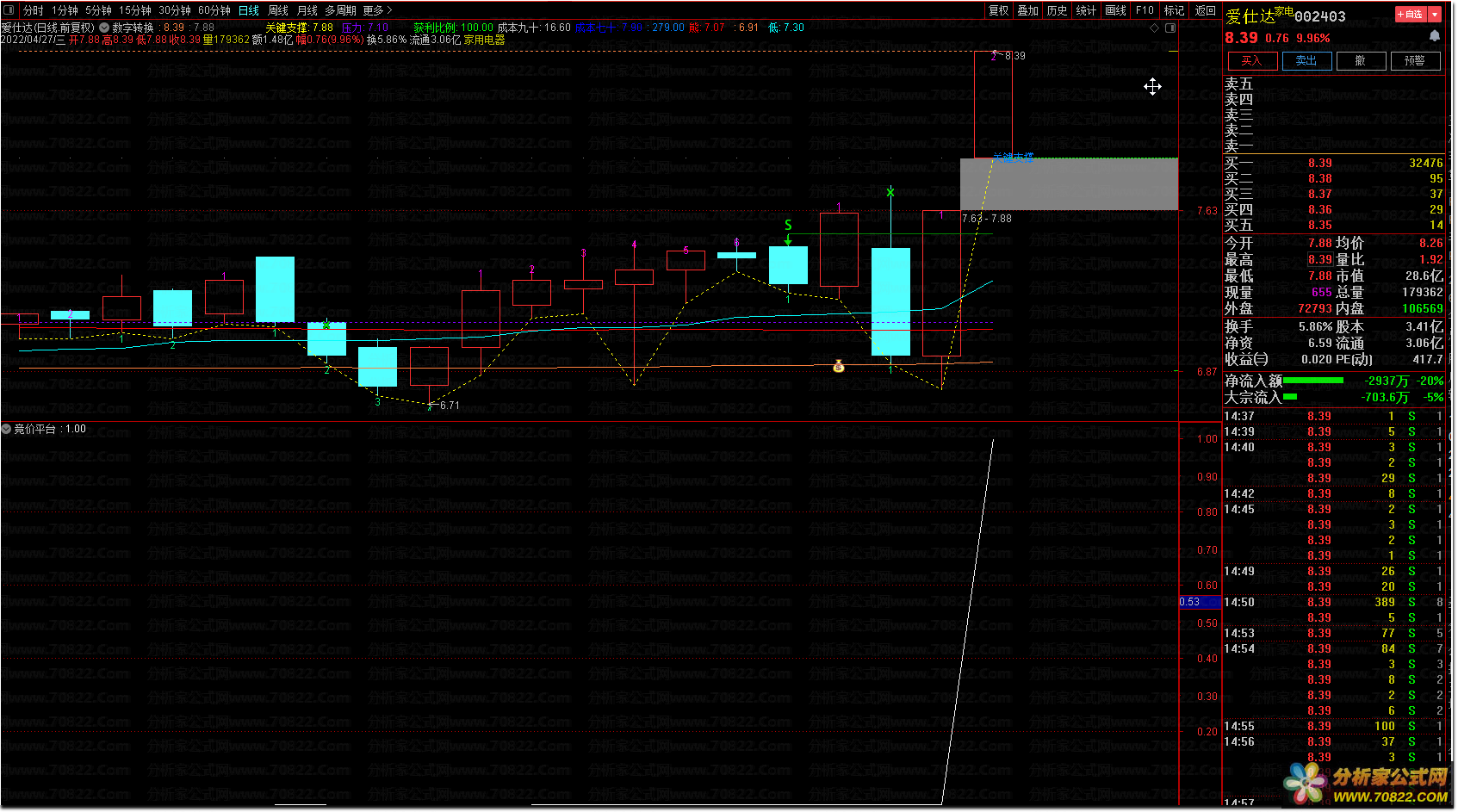Click the red 买入 buy button
The width and height of the screenshot is (1458, 812).
pyautogui.click(x=1252, y=60)
